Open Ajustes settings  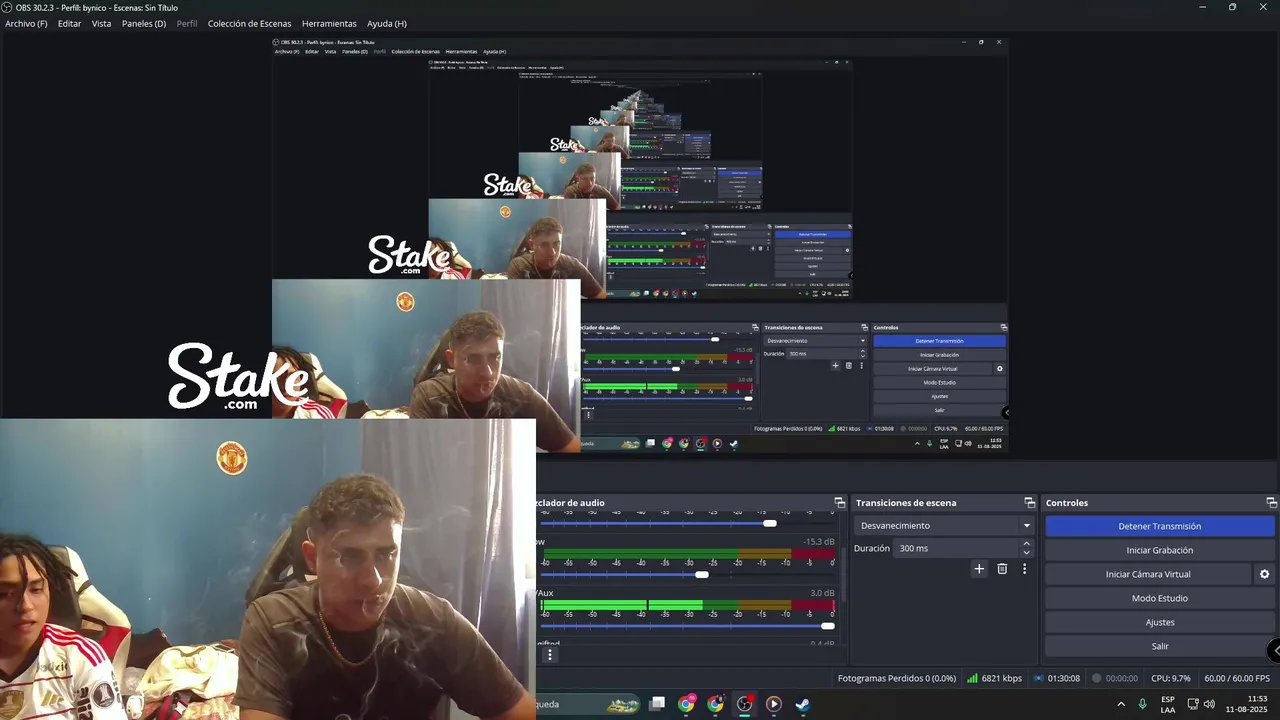coord(1160,622)
